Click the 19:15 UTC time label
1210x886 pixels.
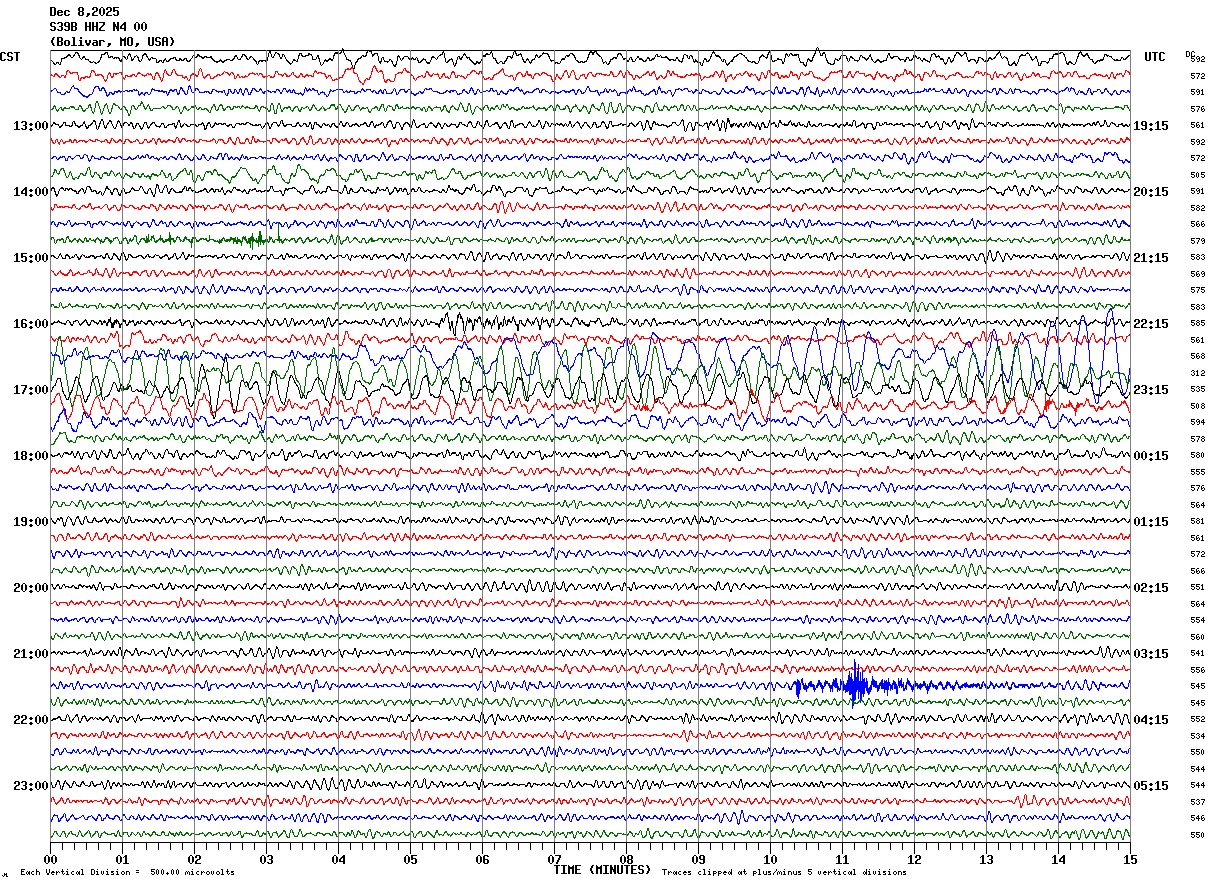pos(1151,126)
